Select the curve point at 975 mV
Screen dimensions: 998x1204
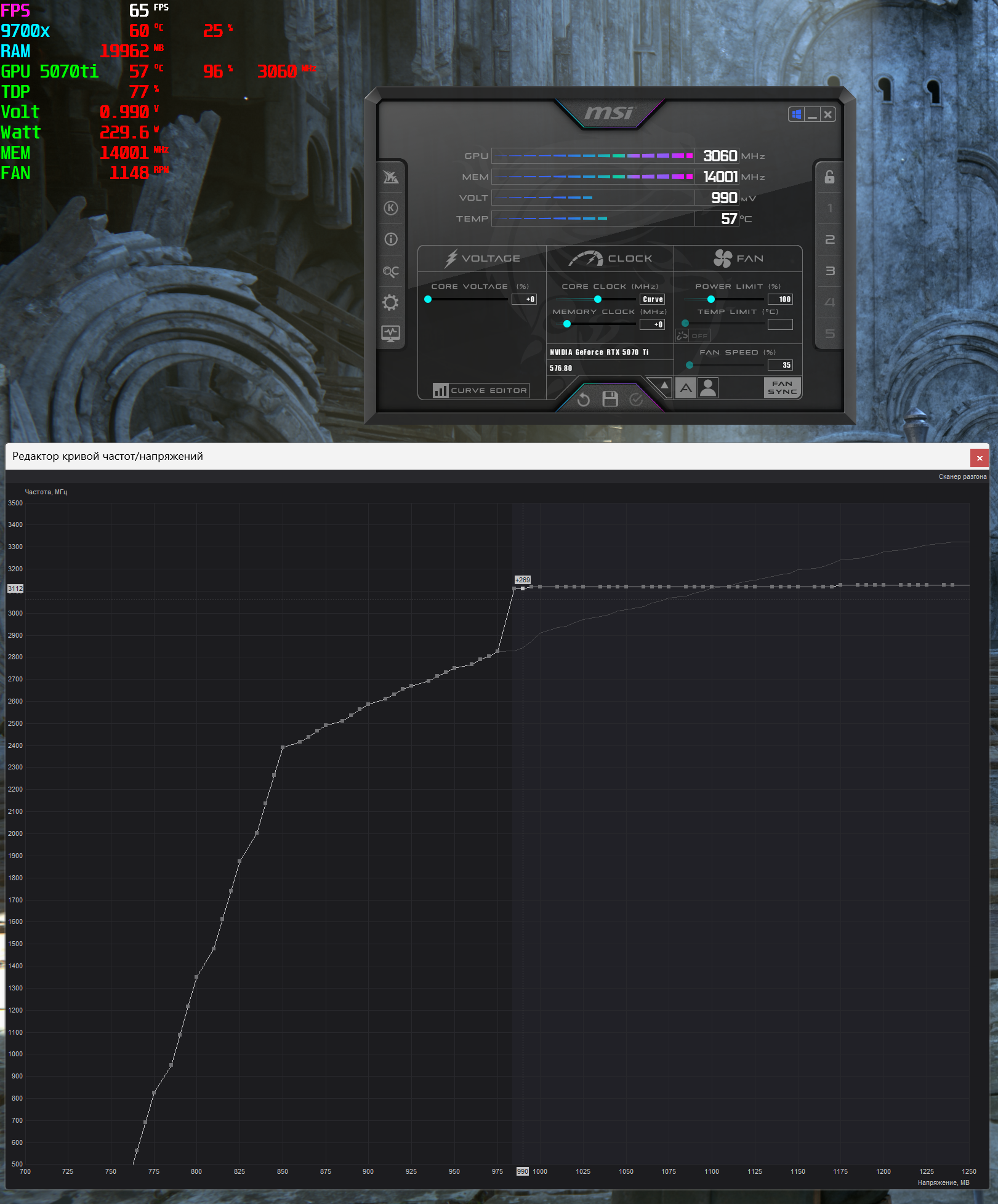(497, 651)
